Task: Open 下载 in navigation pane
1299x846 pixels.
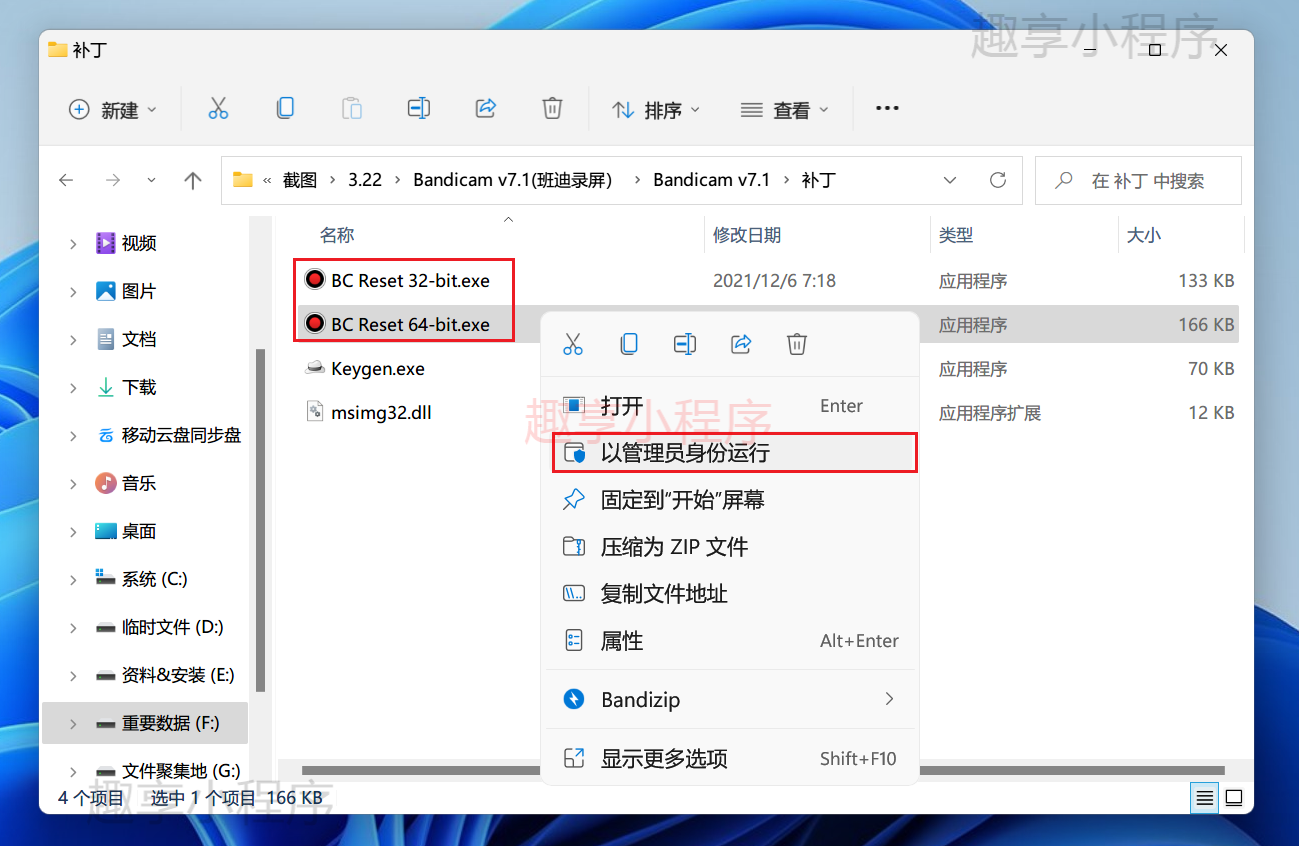Action: coord(139,387)
